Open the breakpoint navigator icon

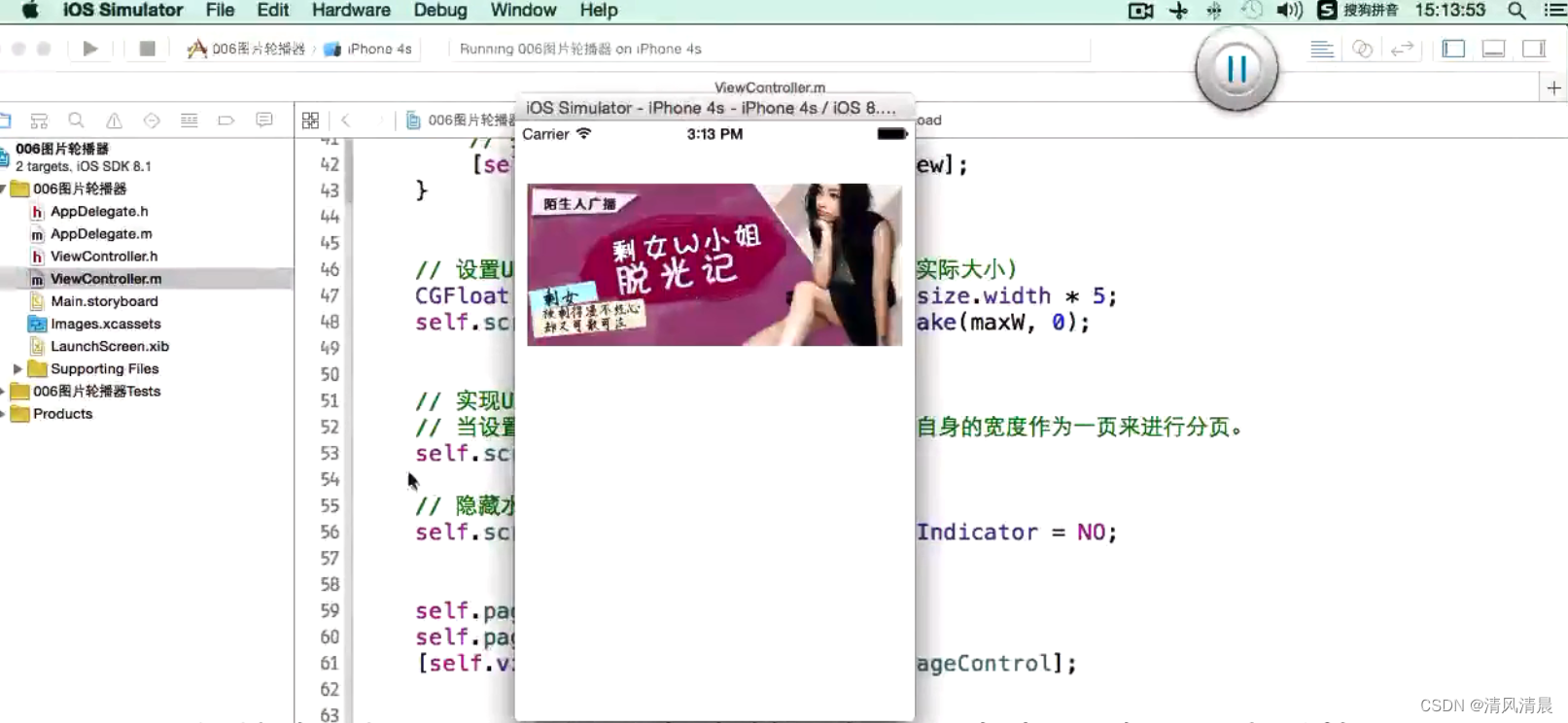(x=226, y=120)
